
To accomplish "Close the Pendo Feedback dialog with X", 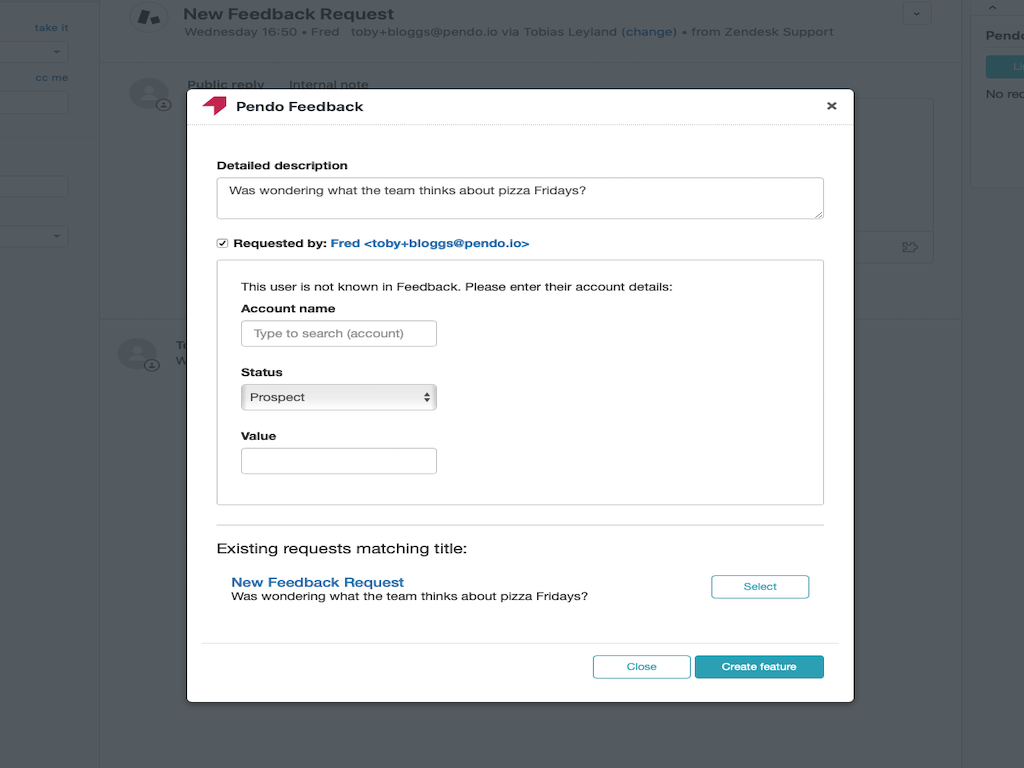I will click(x=831, y=106).
